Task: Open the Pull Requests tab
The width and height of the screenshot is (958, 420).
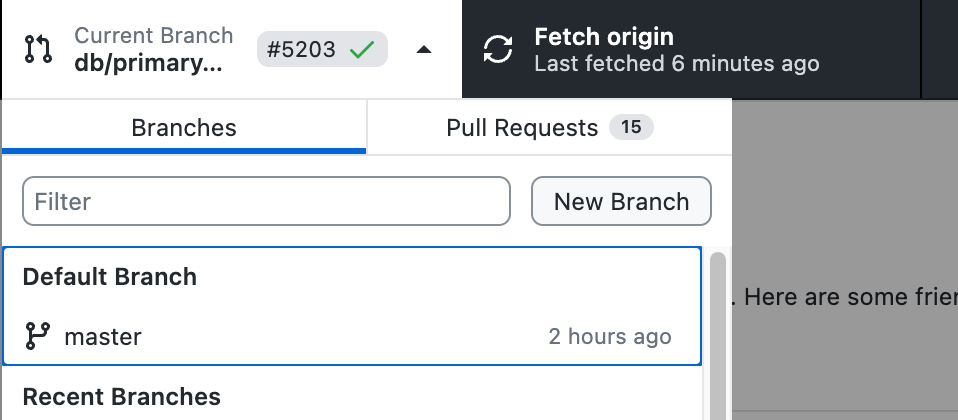Action: (522, 128)
